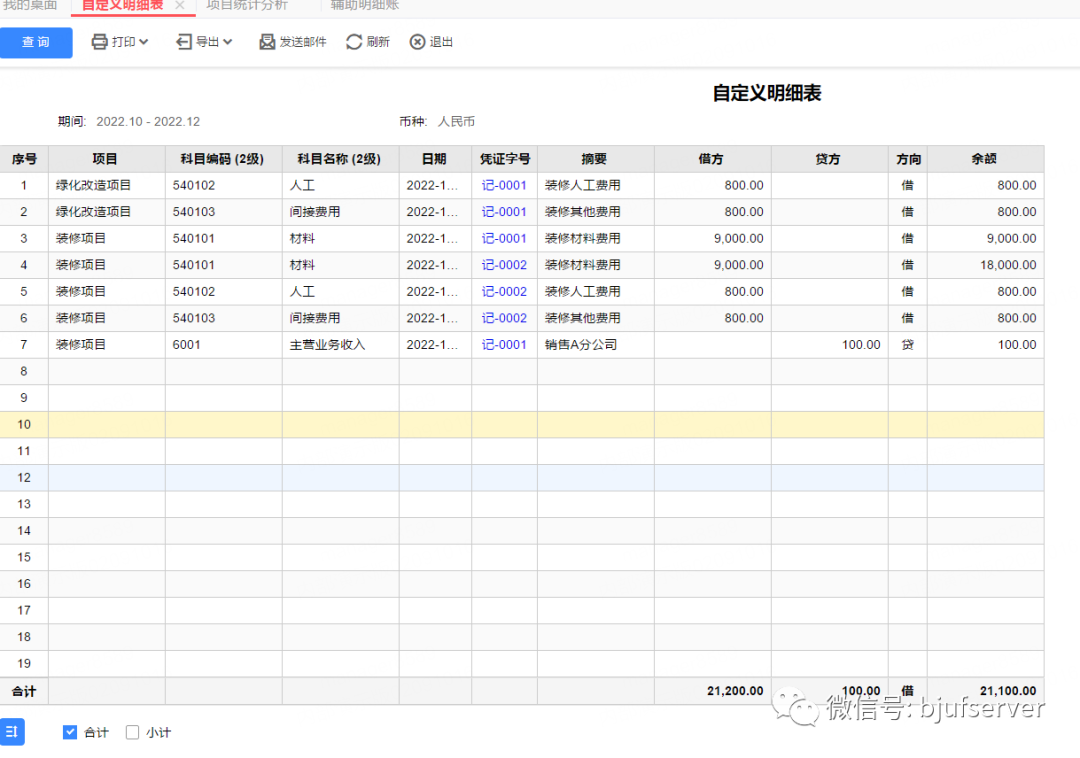
Task: Select the 主营业务收入 cell
Action: point(341,344)
